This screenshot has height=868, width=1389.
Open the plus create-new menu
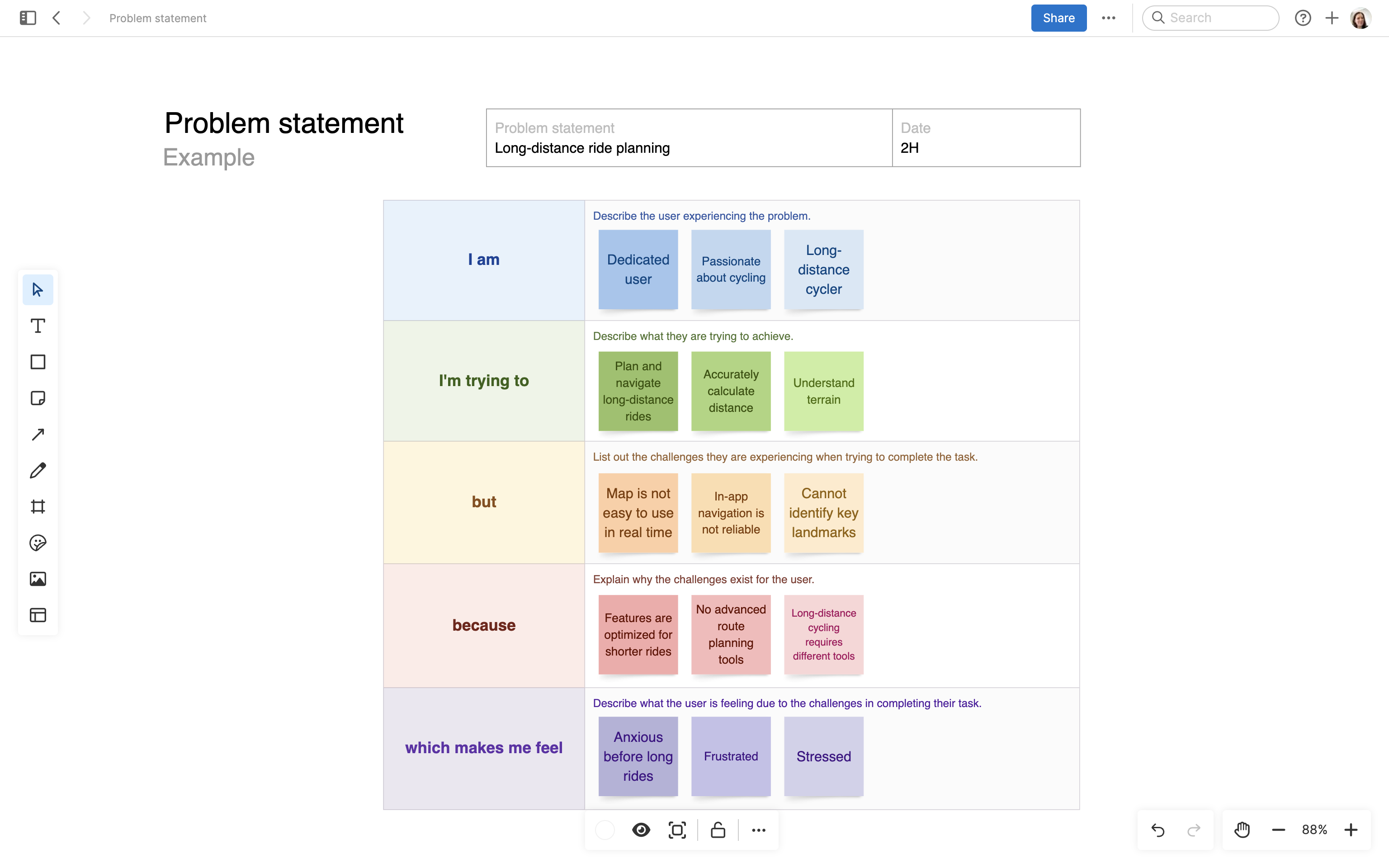[1332, 18]
